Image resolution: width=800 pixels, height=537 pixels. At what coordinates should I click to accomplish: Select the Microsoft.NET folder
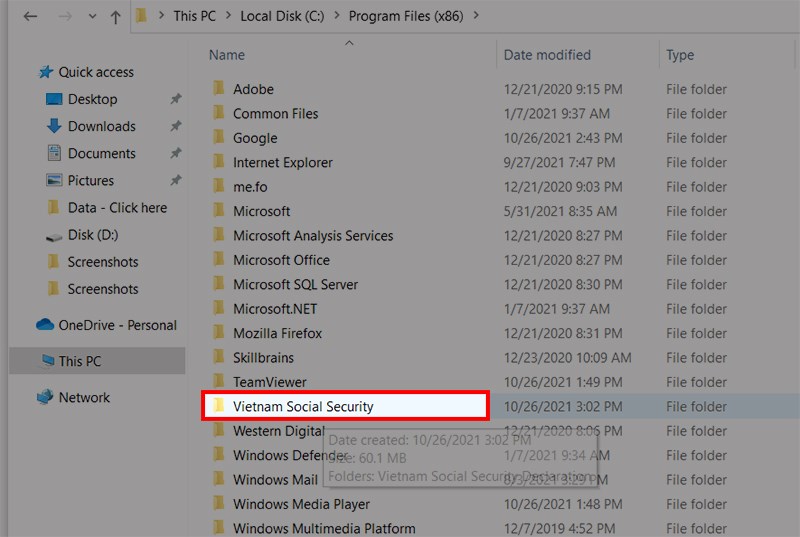pyautogui.click(x=275, y=309)
